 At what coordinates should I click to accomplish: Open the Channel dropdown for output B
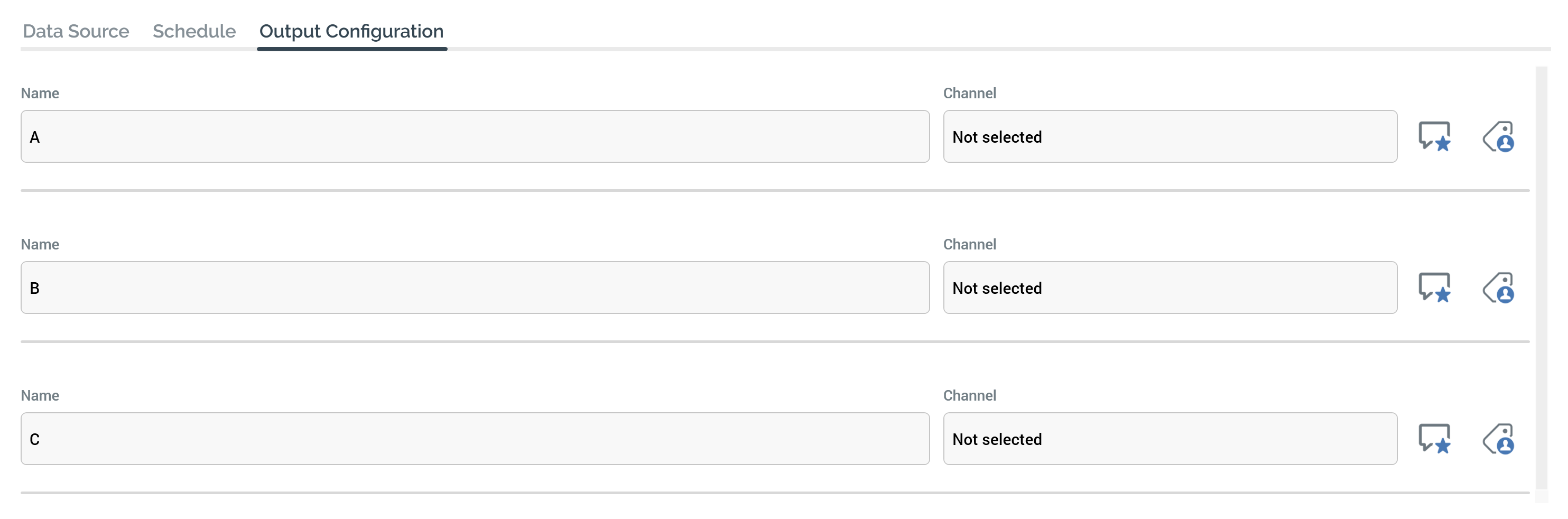tap(1170, 288)
